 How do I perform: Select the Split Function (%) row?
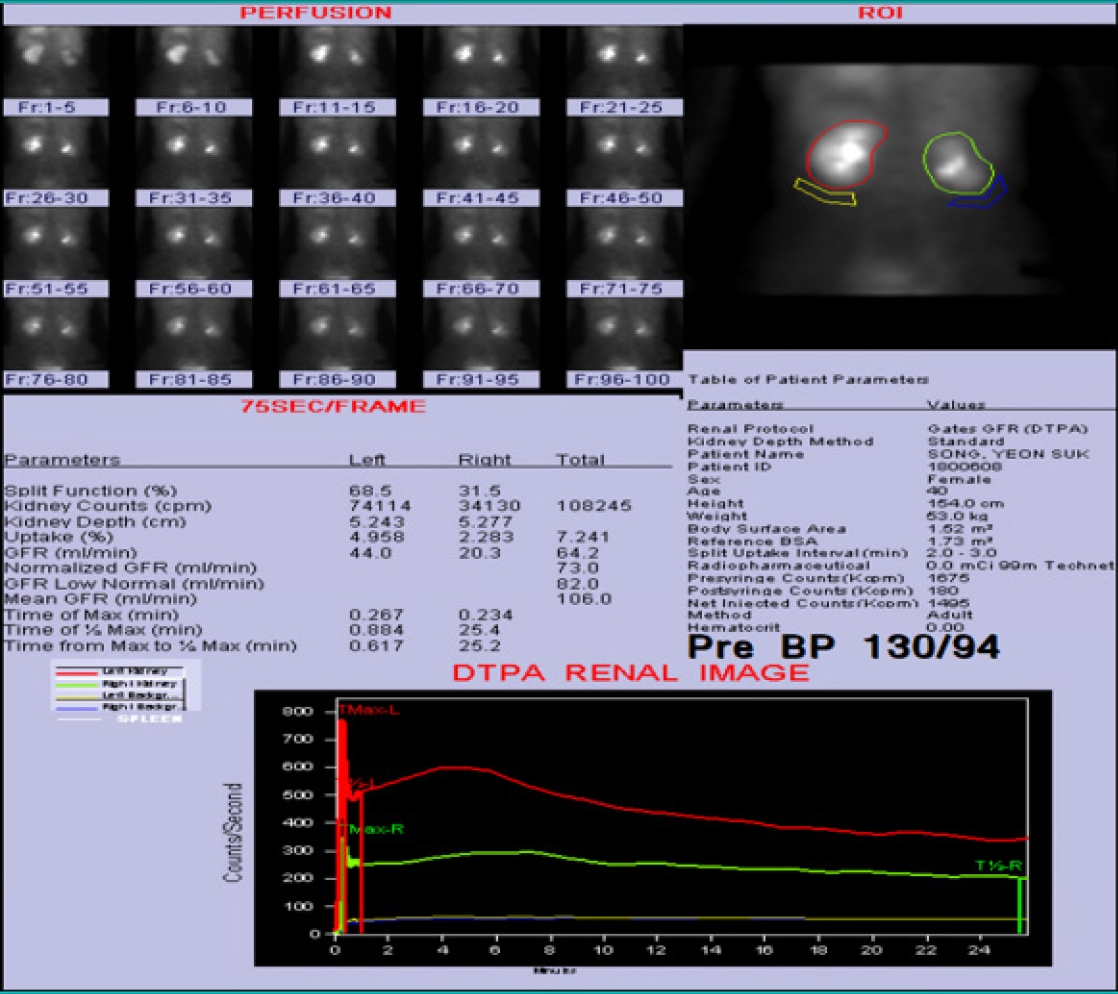337,491
